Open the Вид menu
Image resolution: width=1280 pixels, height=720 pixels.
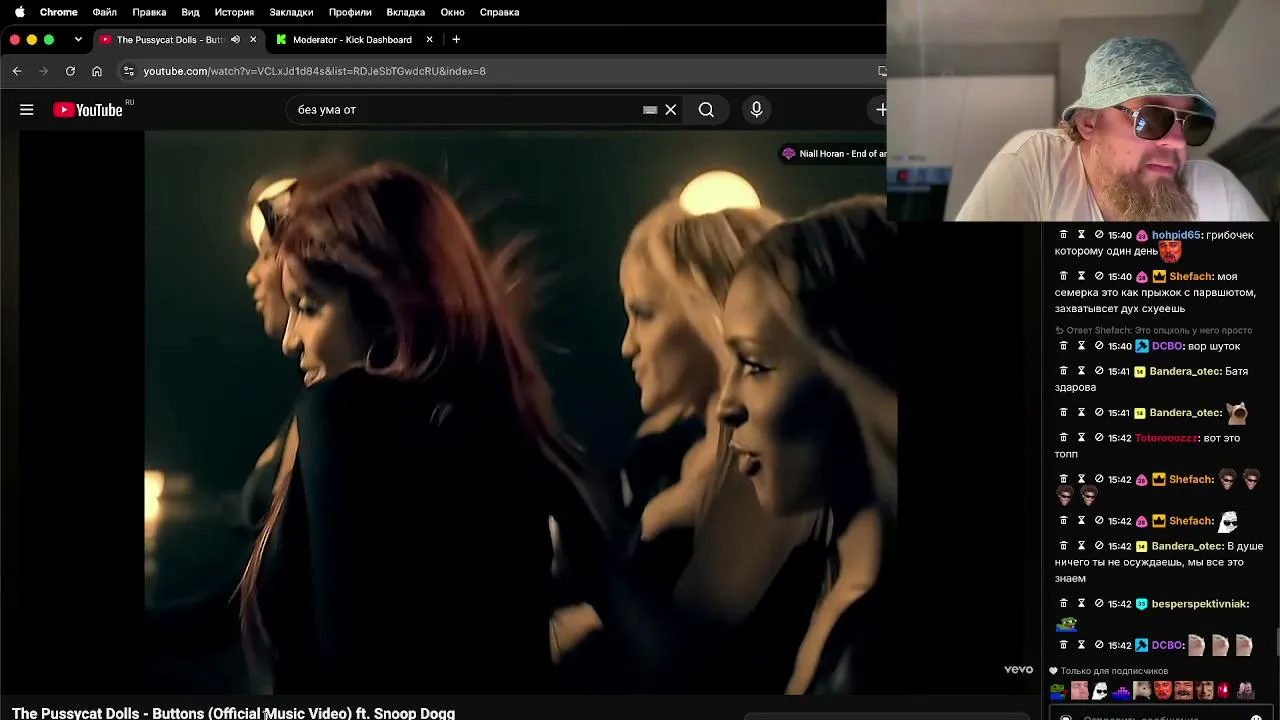tap(190, 12)
